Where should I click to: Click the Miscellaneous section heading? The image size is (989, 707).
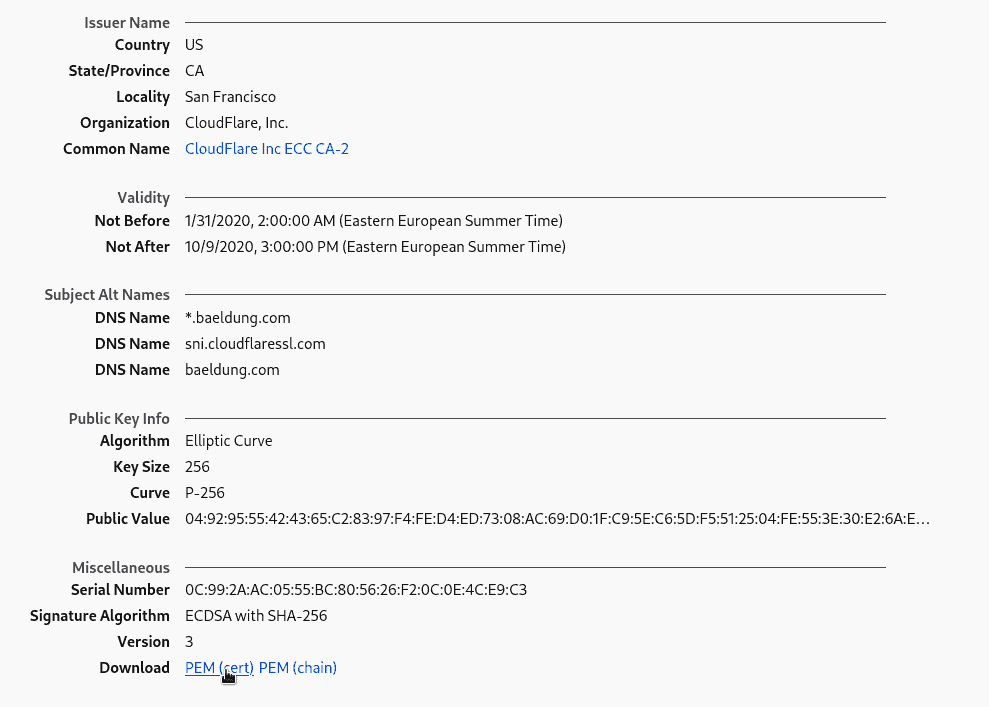coord(121,568)
